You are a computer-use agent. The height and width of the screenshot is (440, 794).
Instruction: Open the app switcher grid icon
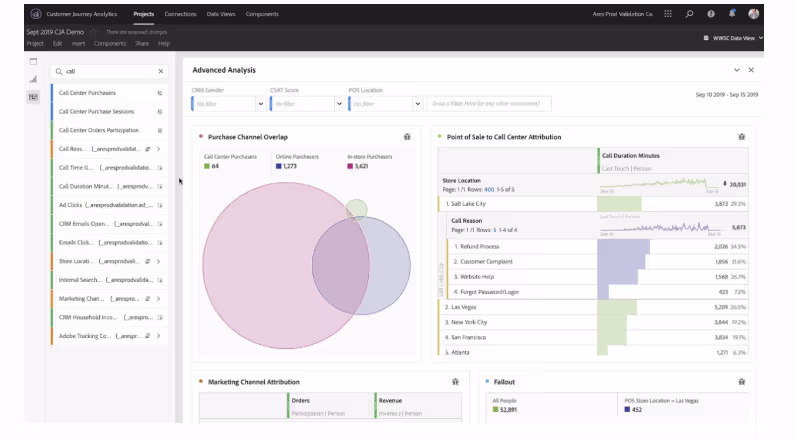point(668,14)
